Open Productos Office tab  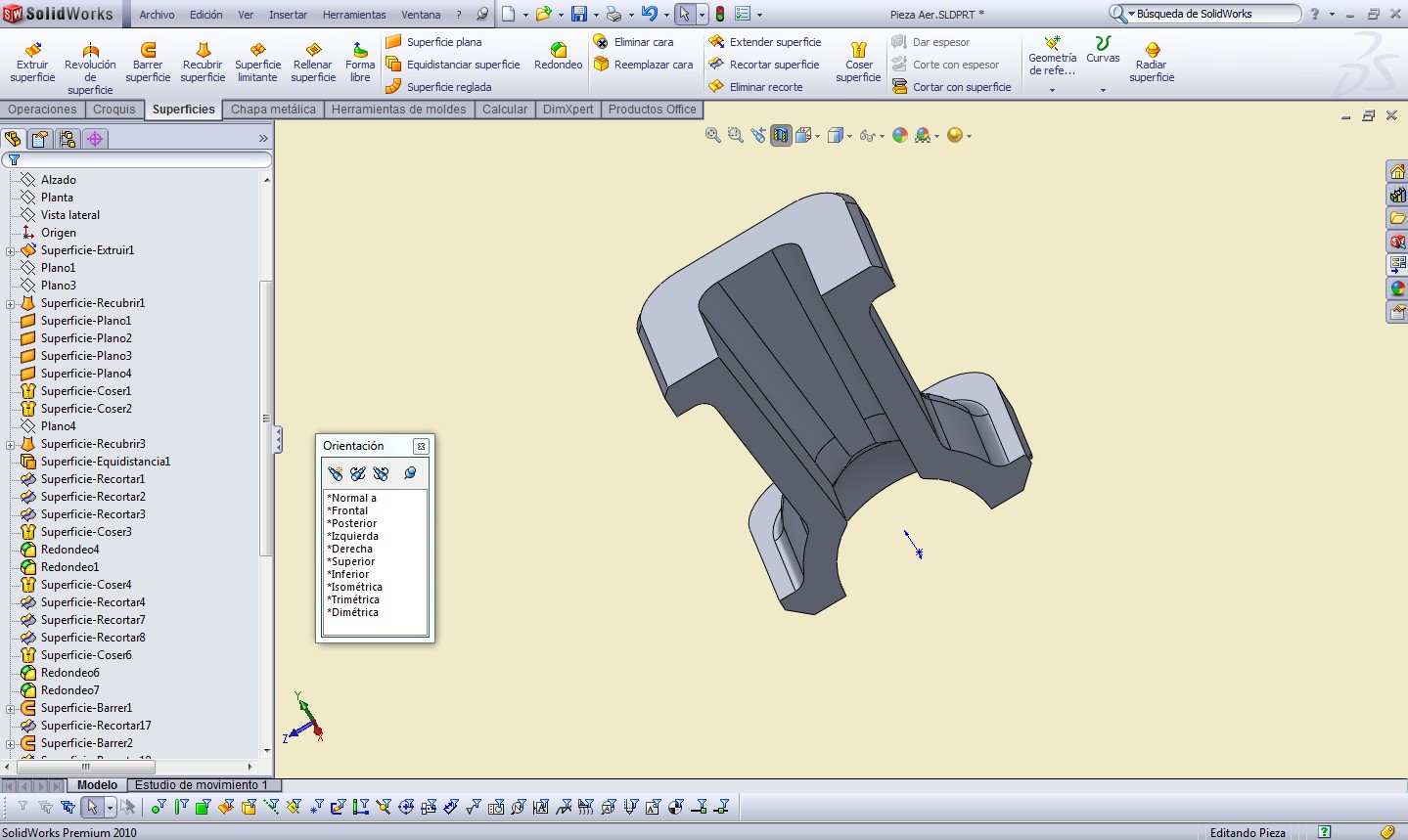click(653, 110)
